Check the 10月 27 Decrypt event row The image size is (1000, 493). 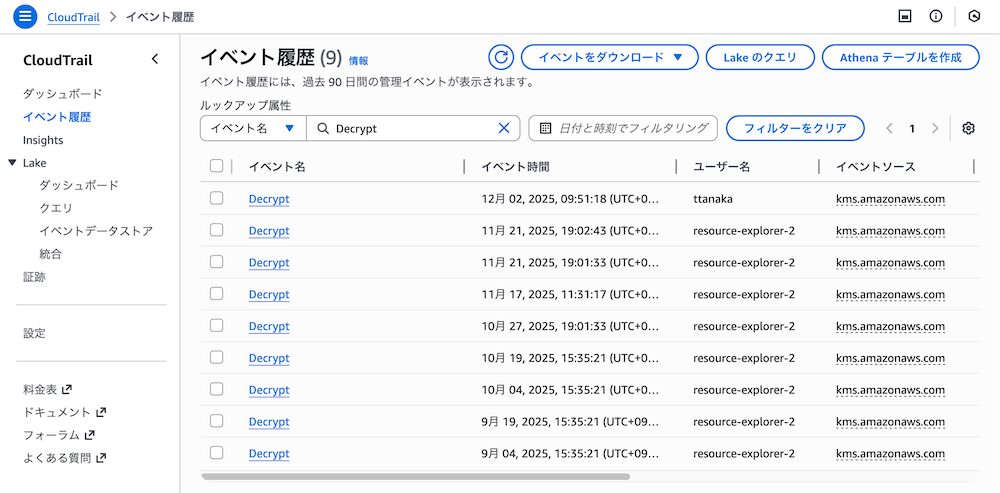coord(217,326)
